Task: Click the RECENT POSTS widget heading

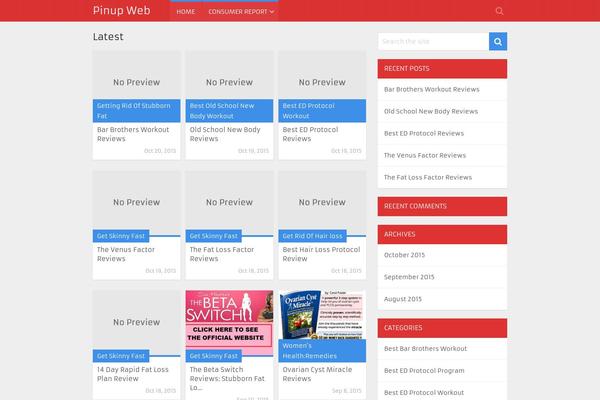Action: 442,69
